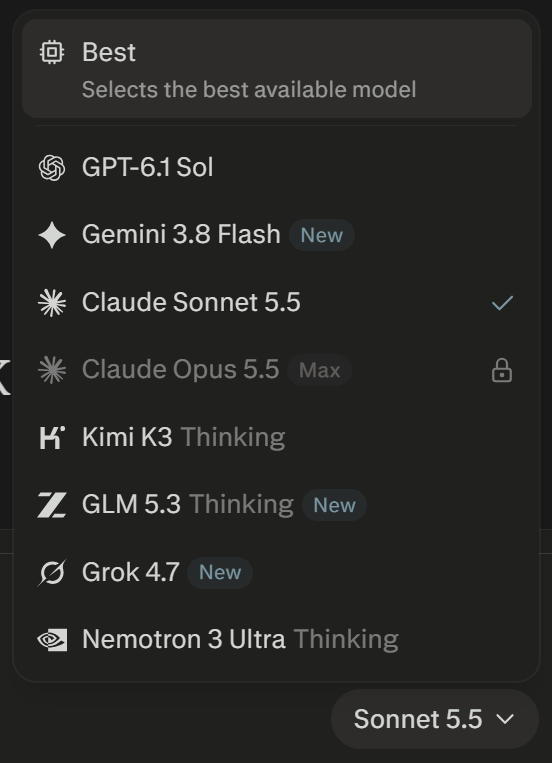This screenshot has width=552, height=763.
Task: Click the GLM Z logo icon
Action: 52,505
